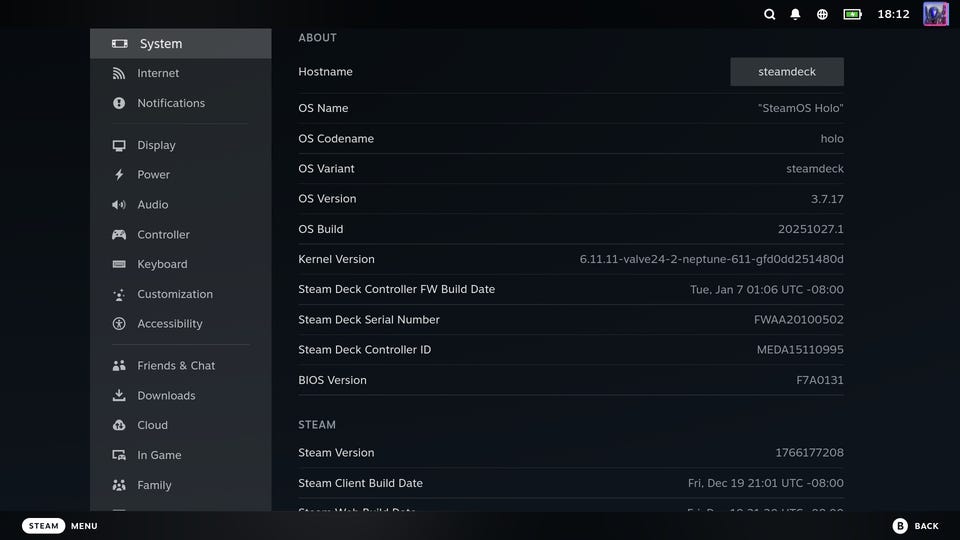This screenshot has height=540, width=960.
Task: Select the OS Name row
Action: [571, 108]
